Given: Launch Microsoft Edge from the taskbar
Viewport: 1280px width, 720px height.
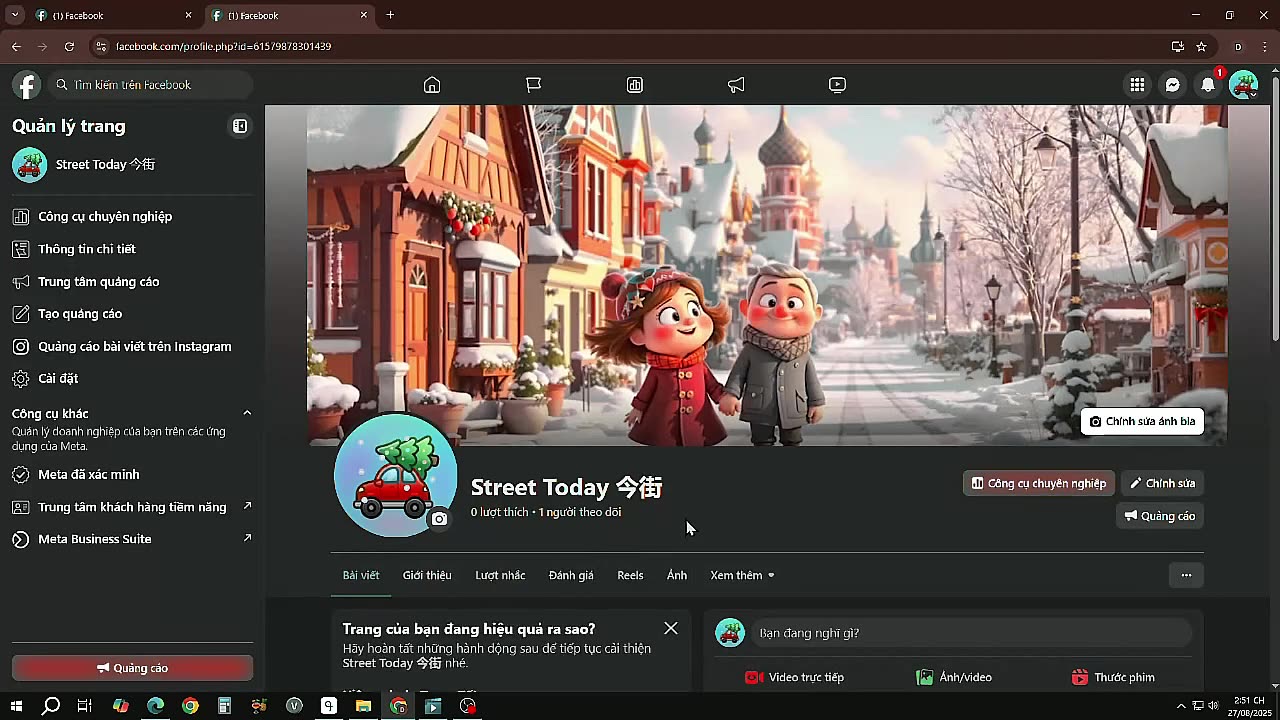Looking at the screenshot, I should click(x=155, y=706).
